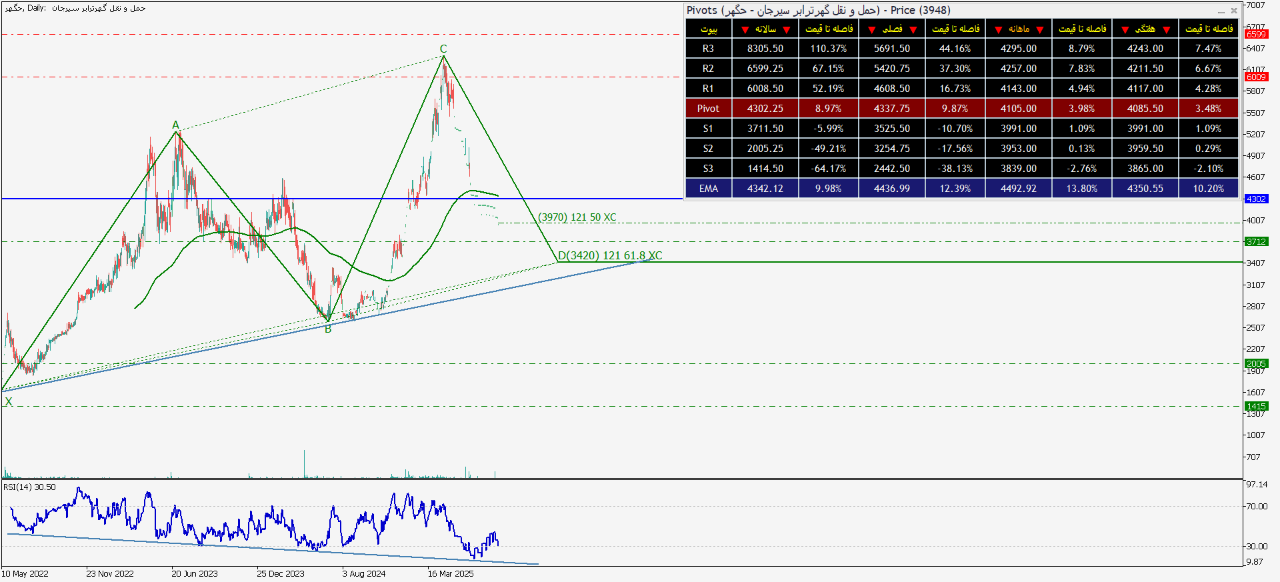
Task: Select the Pivot row label in the table
Action: click(x=708, y=108)
